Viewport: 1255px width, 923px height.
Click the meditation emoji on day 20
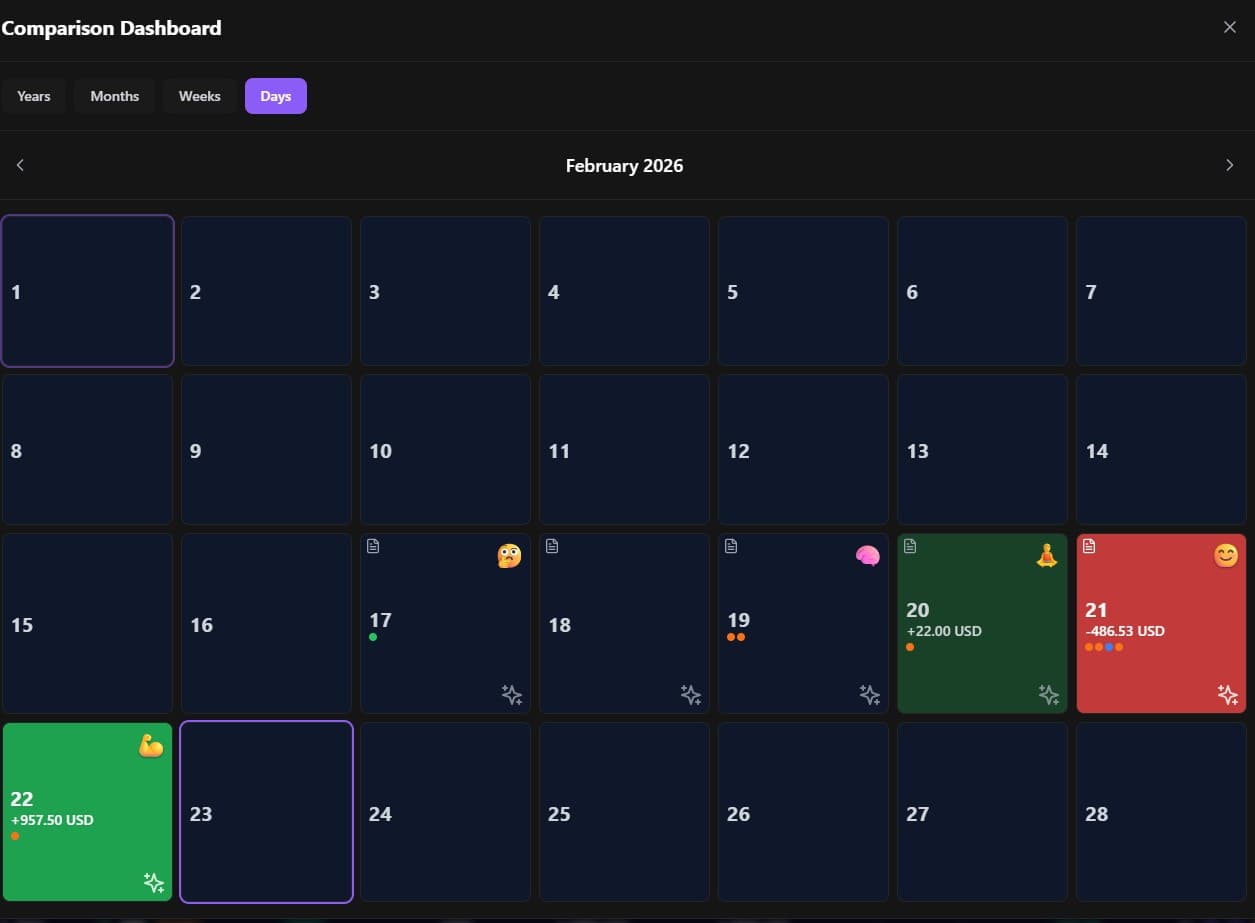(x=1046, y=556)
